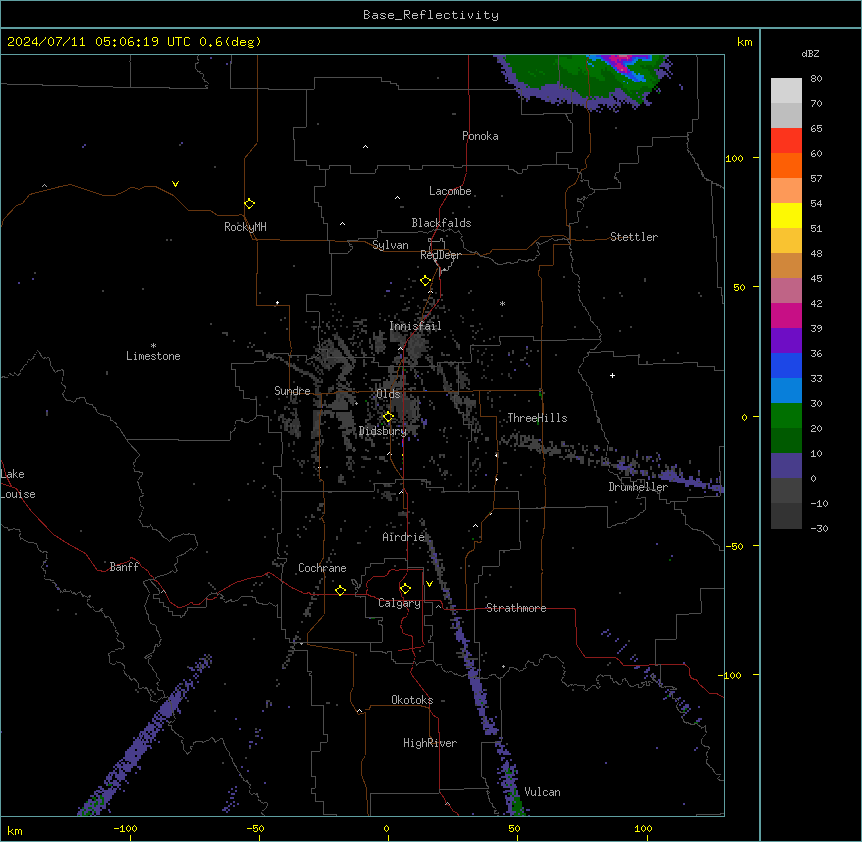The height and width of the screenshot is (842, 862).
Task: Click the dBZ legend heading
Action: (x=810, y=53)
